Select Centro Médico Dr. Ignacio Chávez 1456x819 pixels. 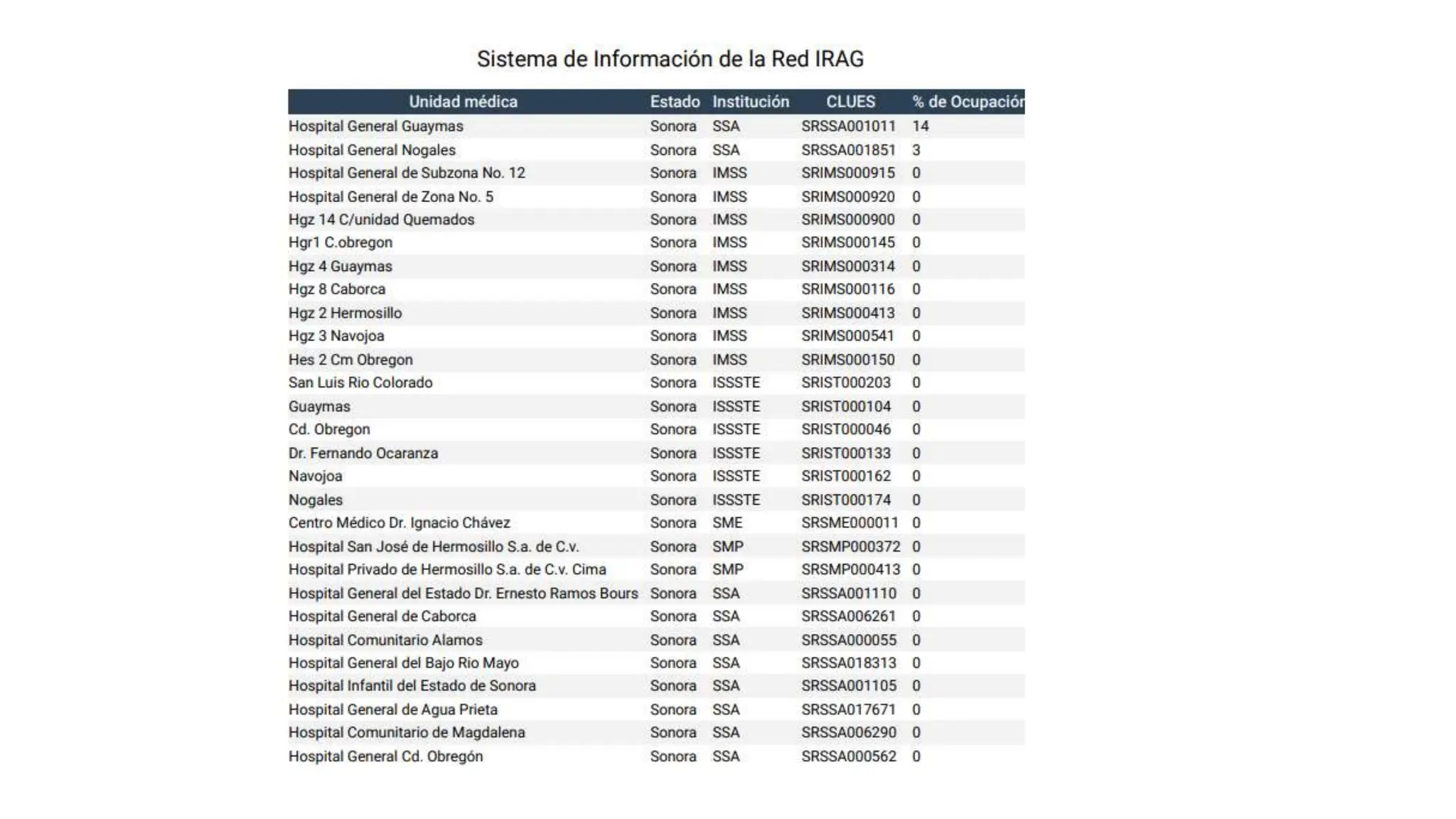(399, 523)
